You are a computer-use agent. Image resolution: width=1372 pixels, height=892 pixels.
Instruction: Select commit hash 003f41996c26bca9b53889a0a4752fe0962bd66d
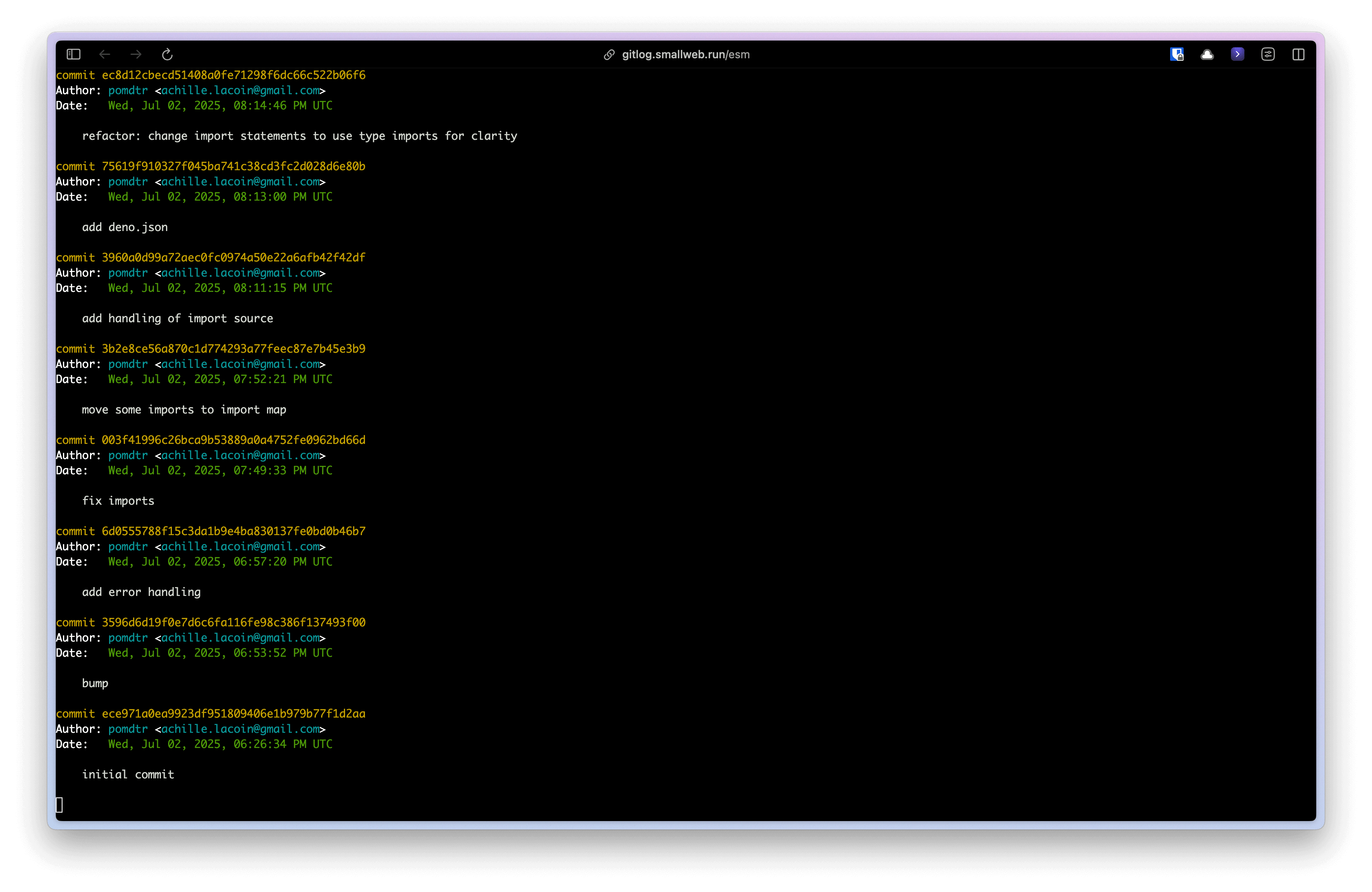[234, 440]
